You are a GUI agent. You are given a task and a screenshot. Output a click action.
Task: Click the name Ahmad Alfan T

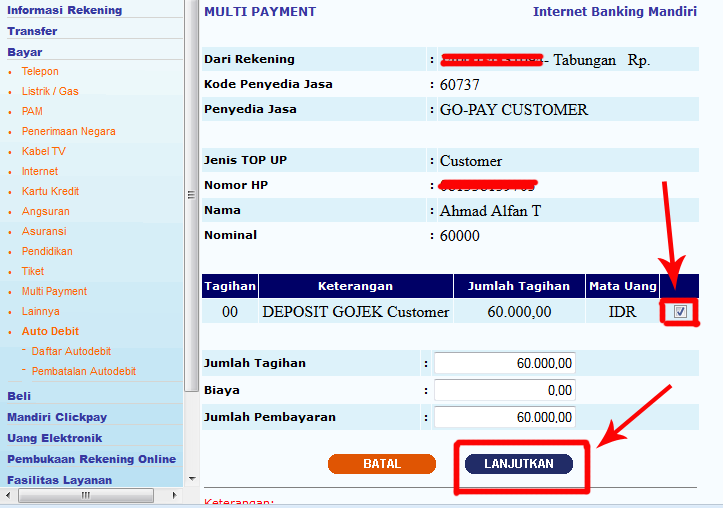point(490,211)
